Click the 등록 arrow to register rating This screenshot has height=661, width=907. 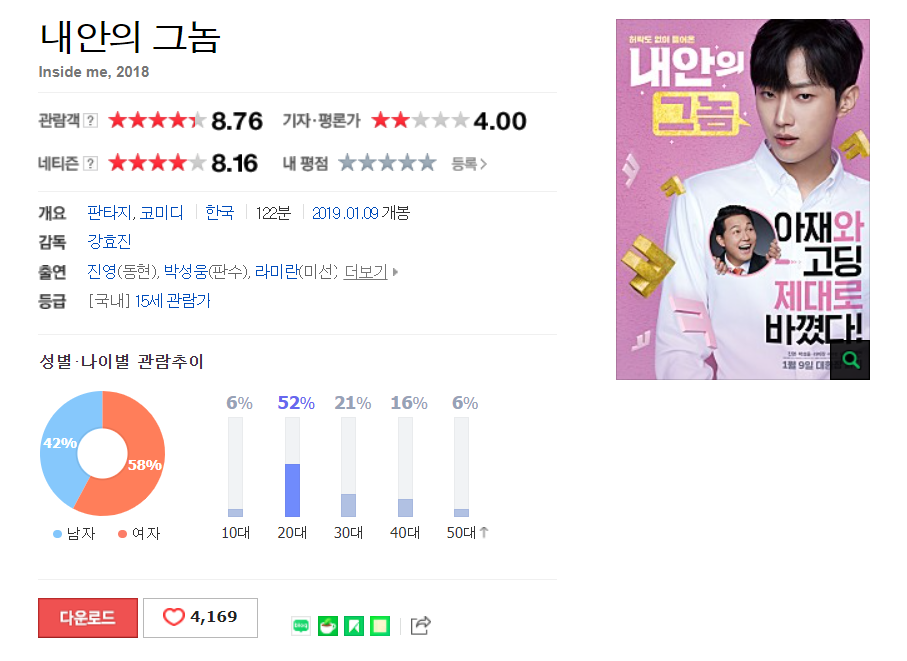tap(469, 164)
